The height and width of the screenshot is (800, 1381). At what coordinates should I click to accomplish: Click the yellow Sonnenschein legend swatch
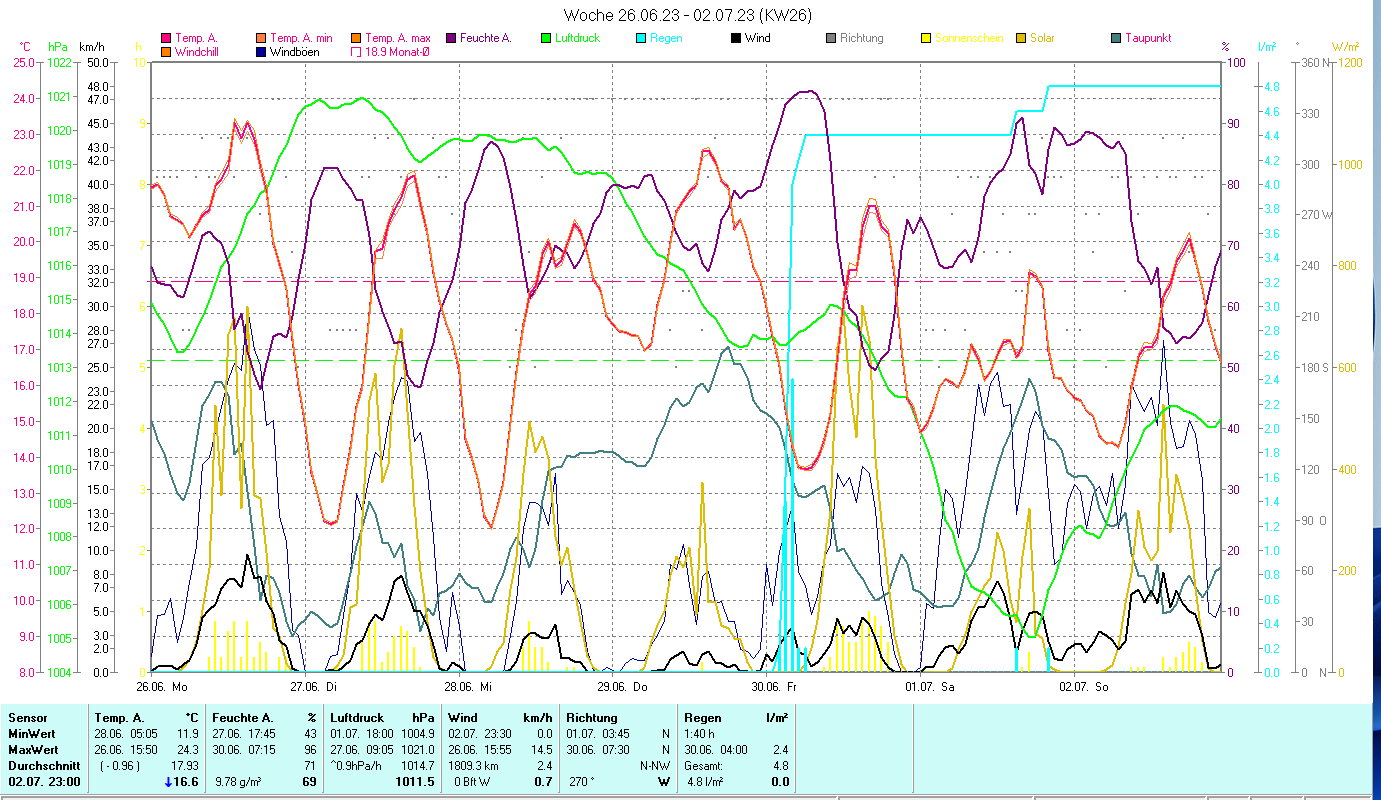926,39
